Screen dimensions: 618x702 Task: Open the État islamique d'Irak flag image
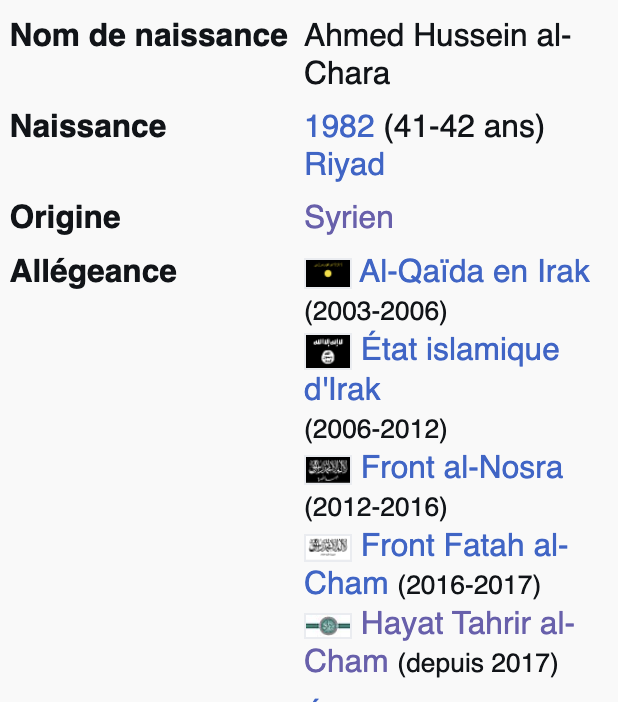pos(328,351)
